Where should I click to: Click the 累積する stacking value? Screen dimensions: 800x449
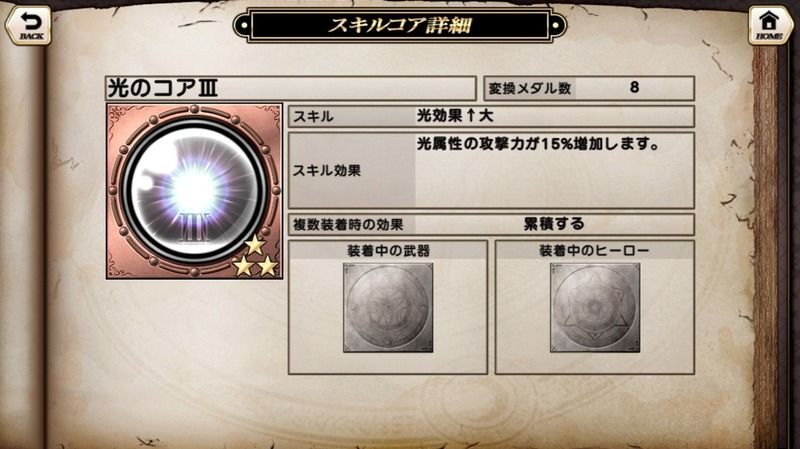point(554,224)
